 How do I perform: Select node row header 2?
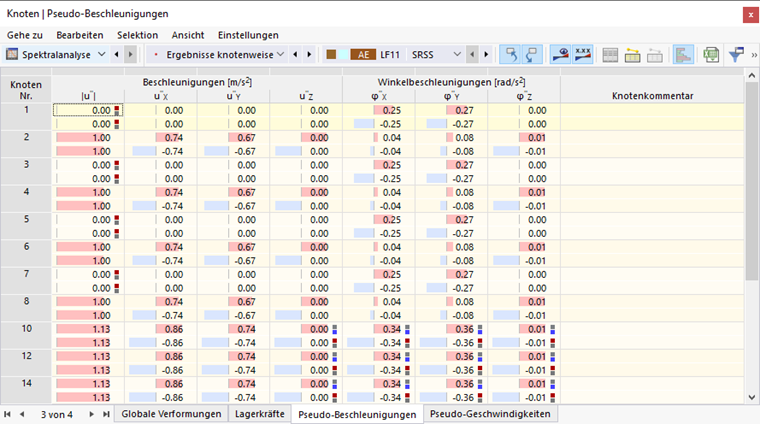[x=26, y=144]
